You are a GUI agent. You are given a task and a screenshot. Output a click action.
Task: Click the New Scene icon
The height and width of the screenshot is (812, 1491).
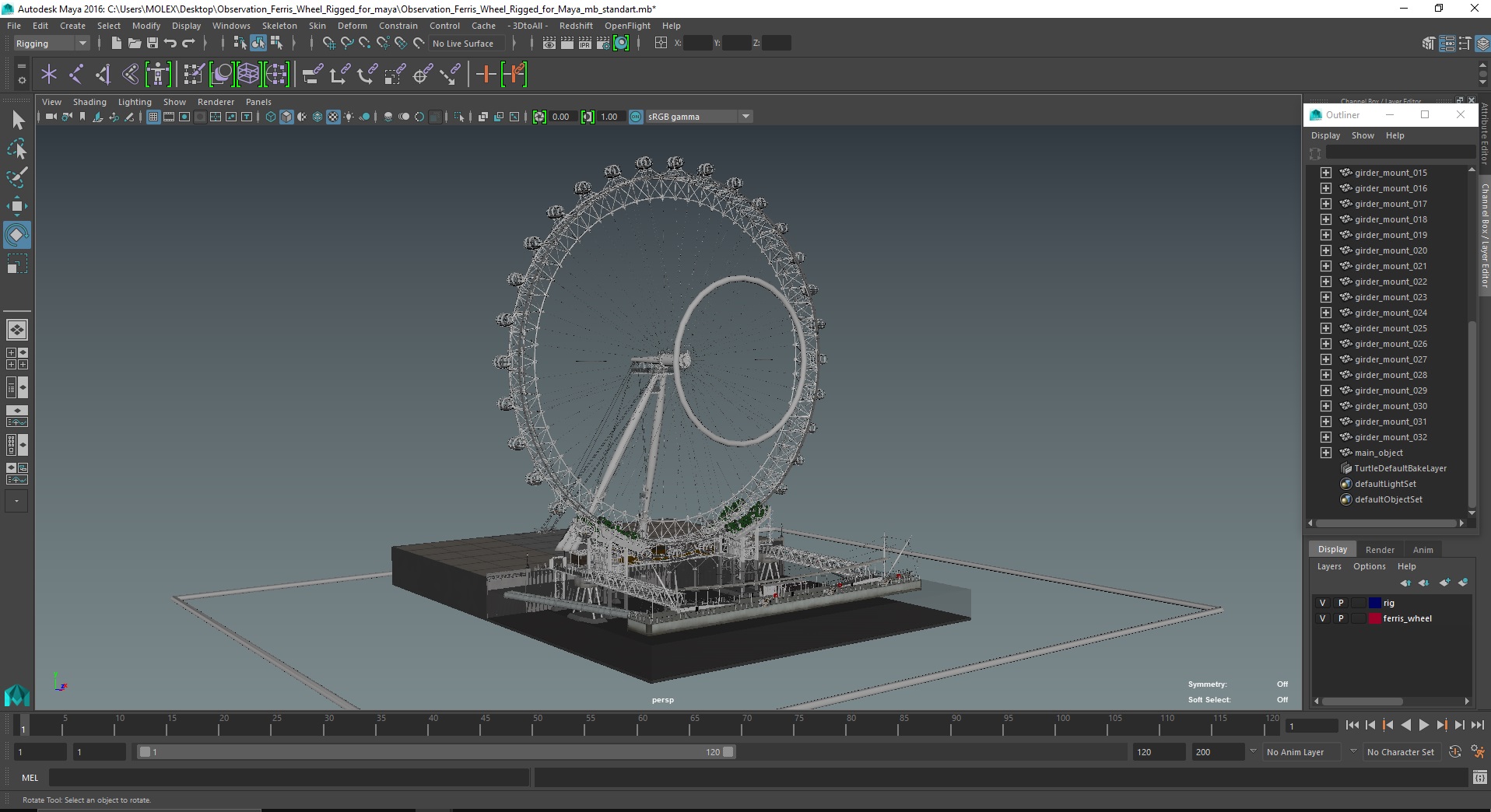point(116,44)
